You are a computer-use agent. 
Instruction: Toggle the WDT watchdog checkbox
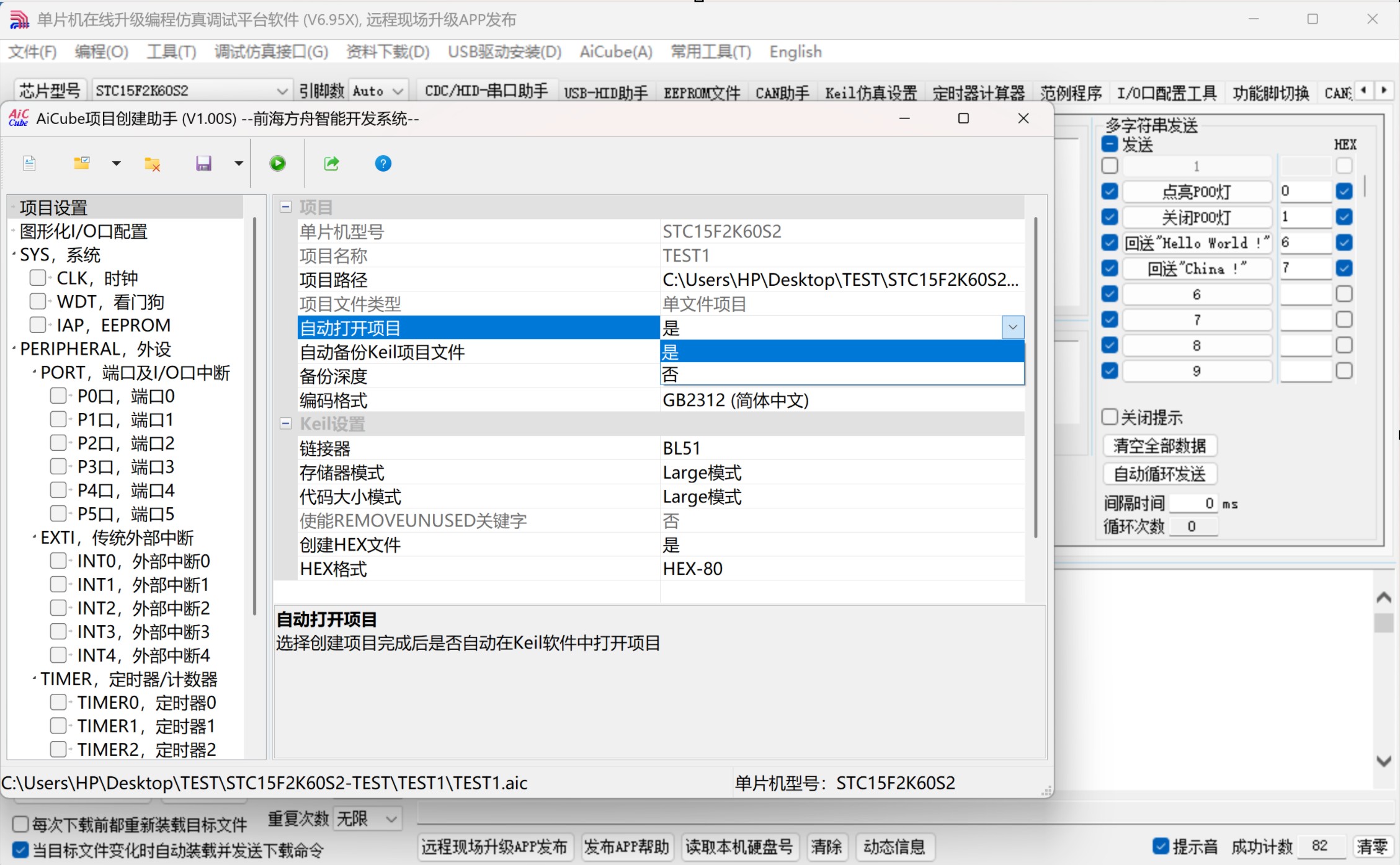tap(38, 301)
